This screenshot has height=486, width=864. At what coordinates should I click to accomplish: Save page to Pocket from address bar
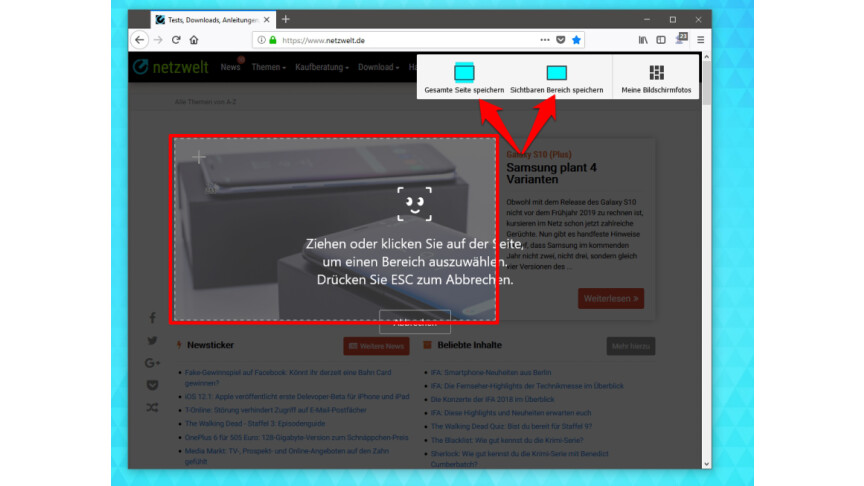click(560, 40)
